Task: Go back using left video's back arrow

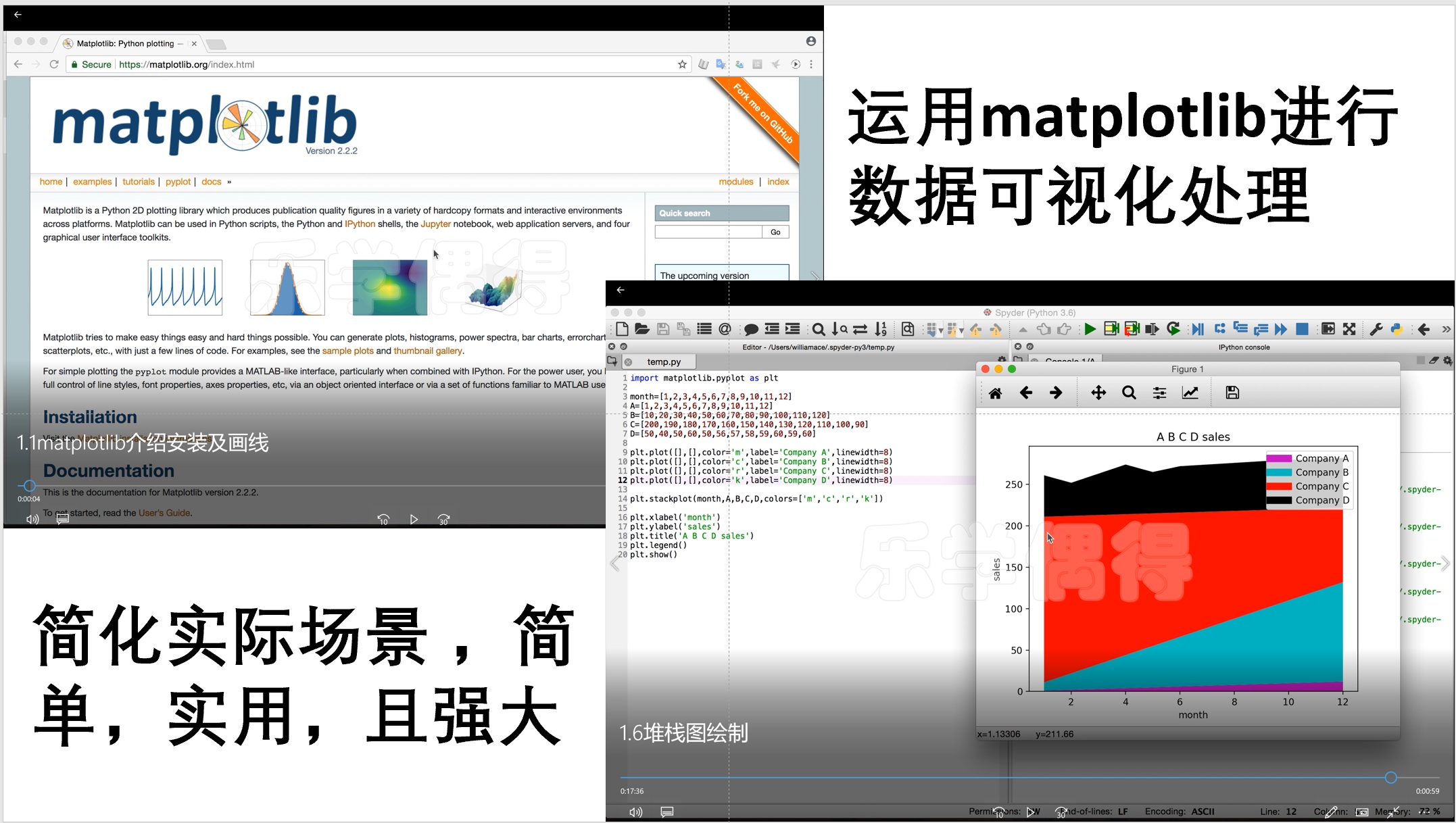Action: [x=18, y=14]
